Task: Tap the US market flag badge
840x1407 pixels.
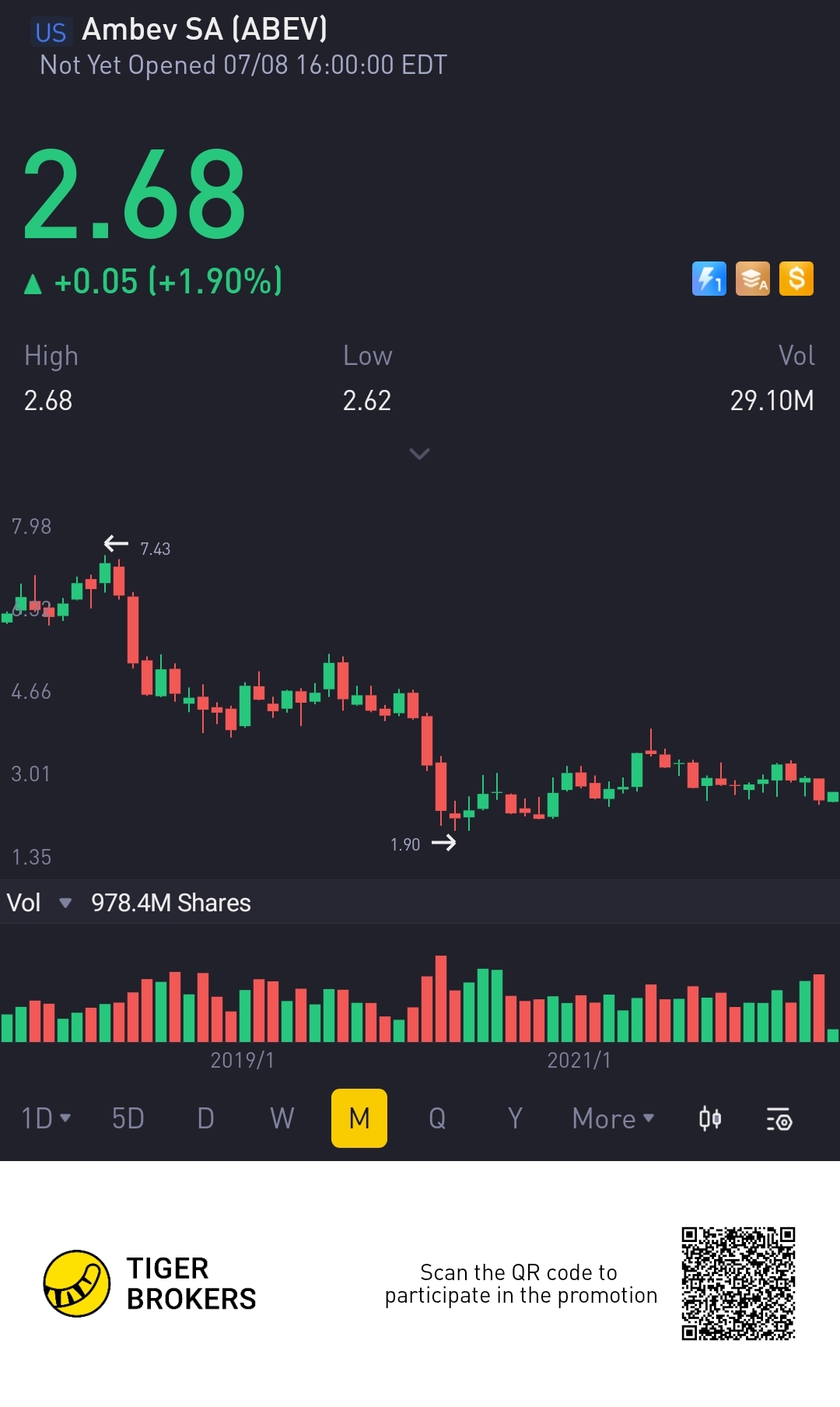Action: click(x=51, y=32)
